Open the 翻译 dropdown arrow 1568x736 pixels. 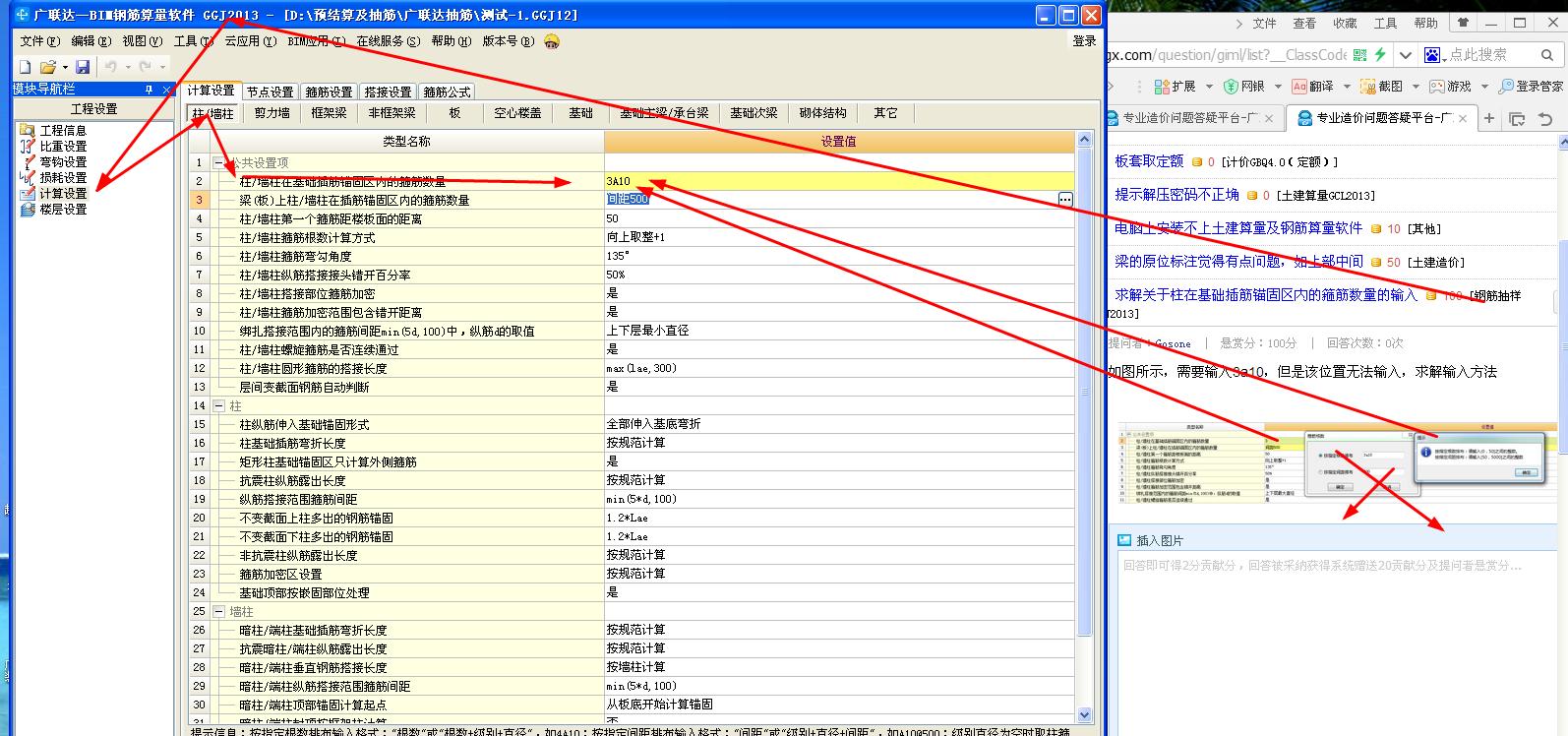[1347, 87]
